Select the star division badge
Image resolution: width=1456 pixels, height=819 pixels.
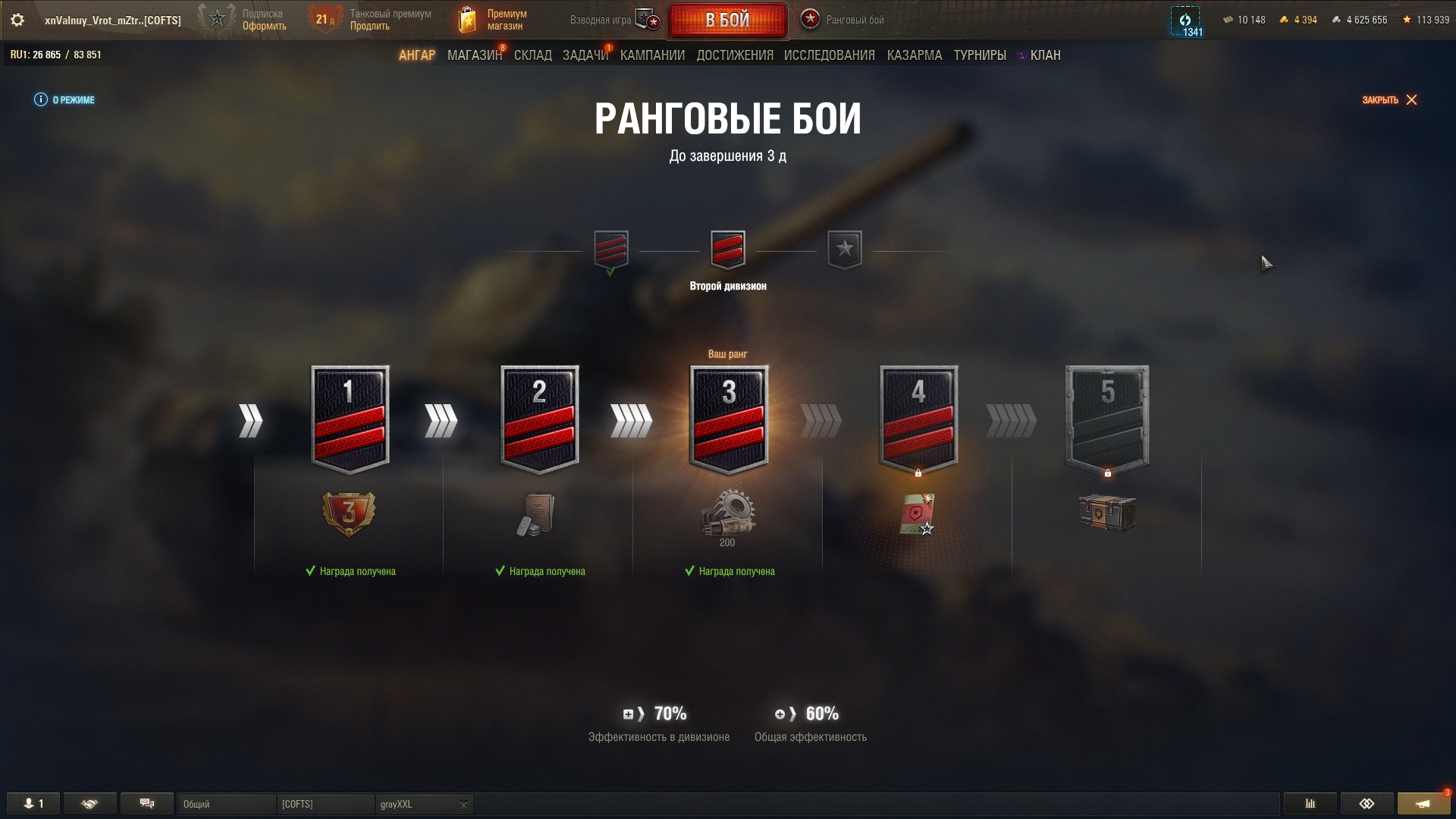[x=845, y=249]
